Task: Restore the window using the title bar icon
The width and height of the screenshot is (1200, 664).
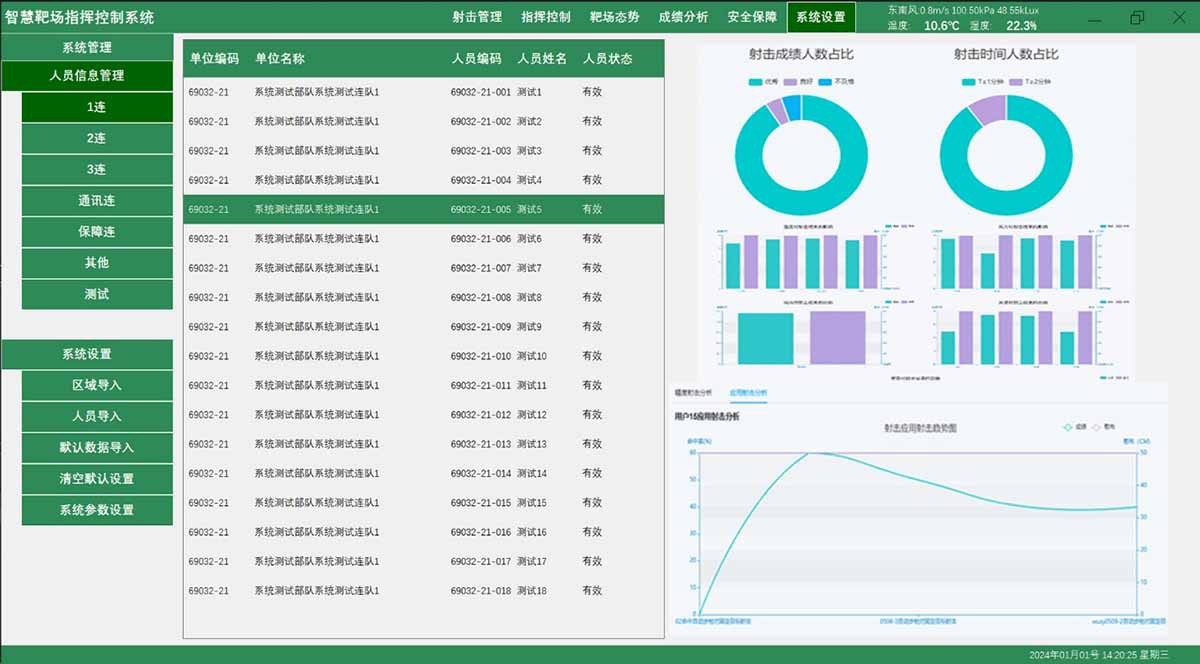Action: click(1137, 17)
